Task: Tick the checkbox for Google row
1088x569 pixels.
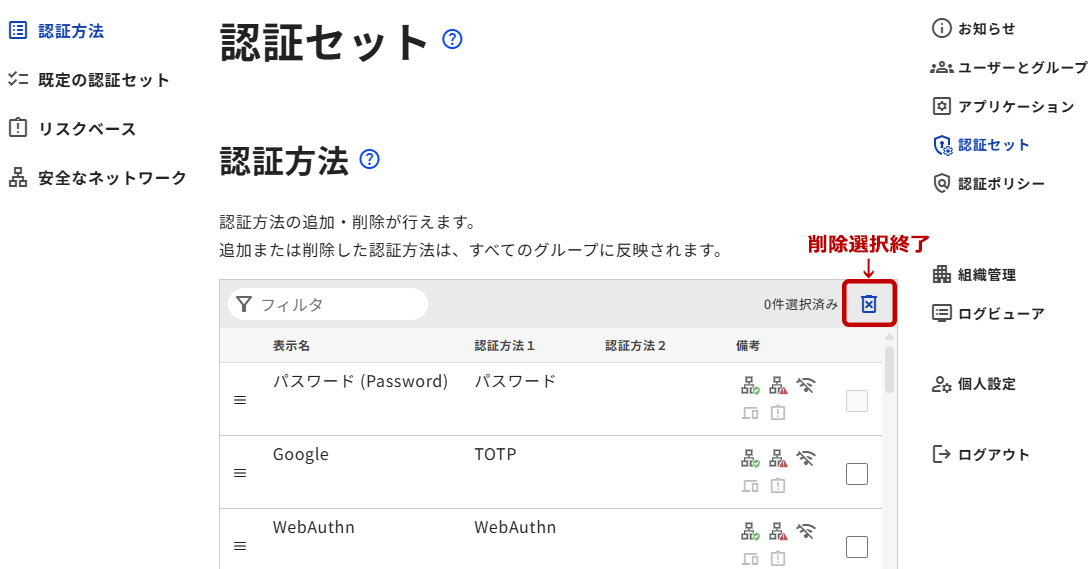Action: (x=857, y=474)
